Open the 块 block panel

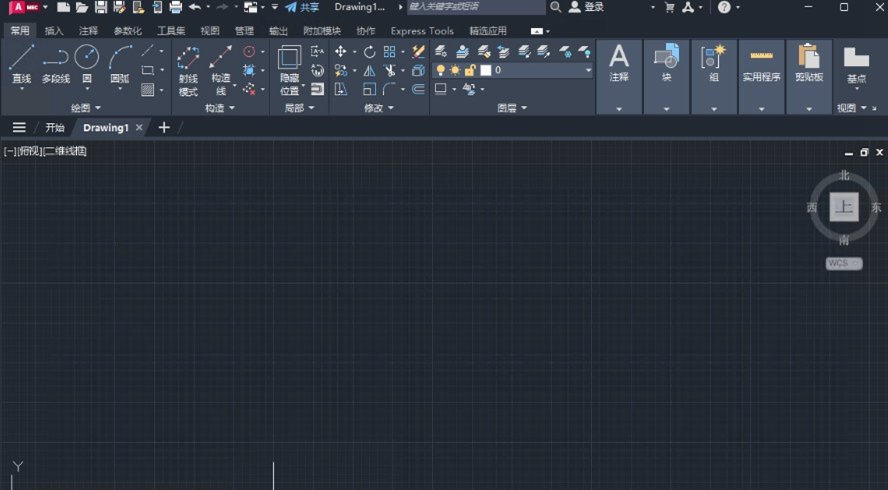coord(667,76)
